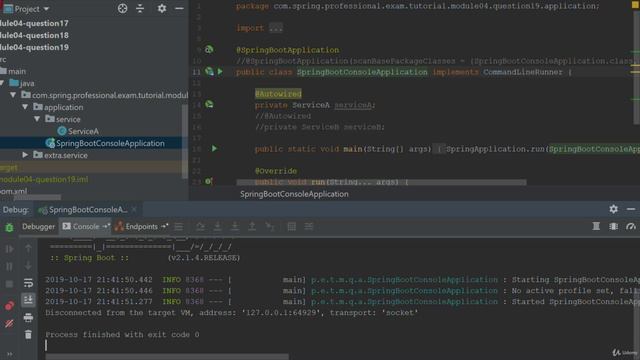Screen dimensions: 640x360
Task: Click first SpringBootConsoleApplication logger link in console
Action: 404,280
